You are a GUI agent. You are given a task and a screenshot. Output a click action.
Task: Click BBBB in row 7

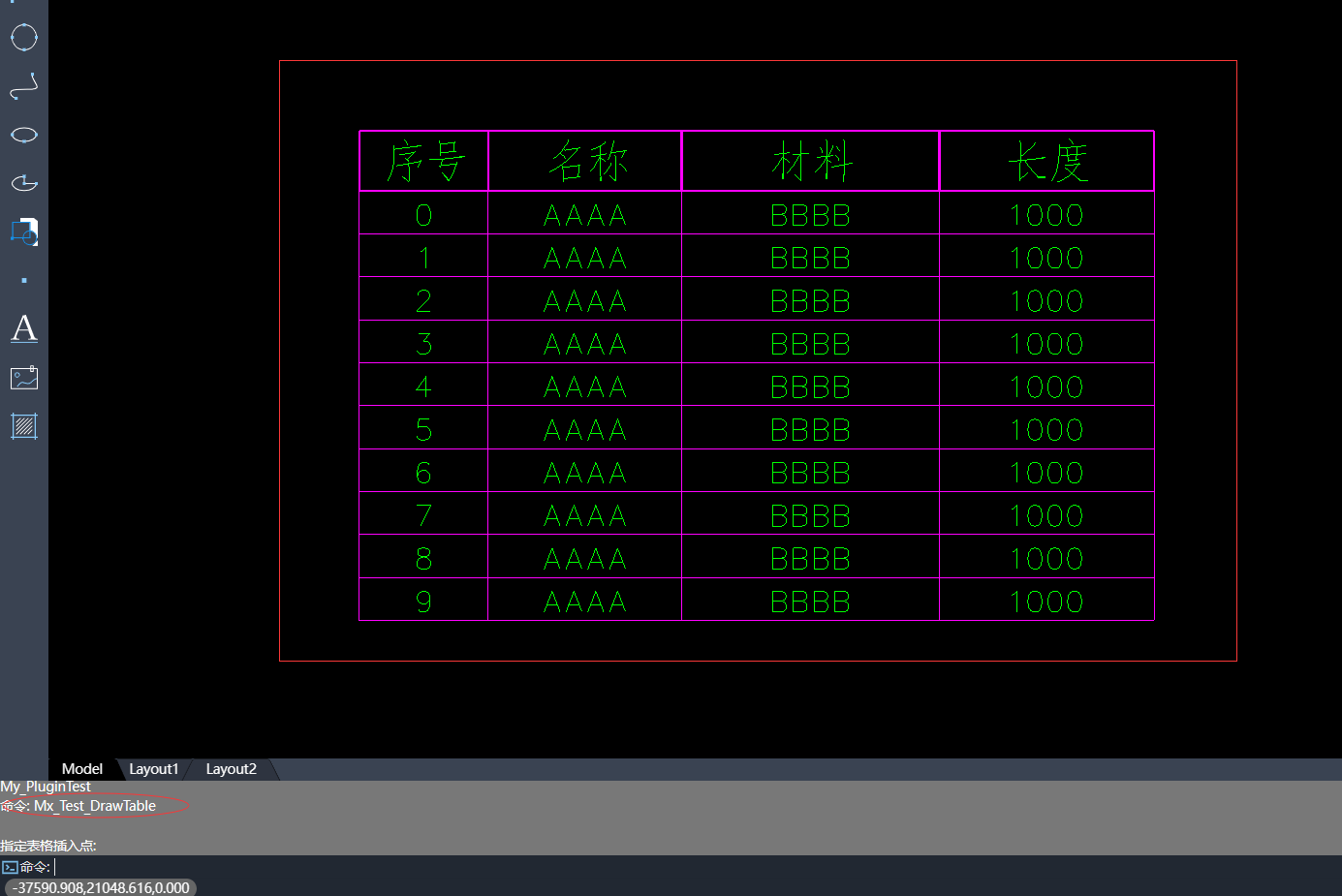coord(811,515)
